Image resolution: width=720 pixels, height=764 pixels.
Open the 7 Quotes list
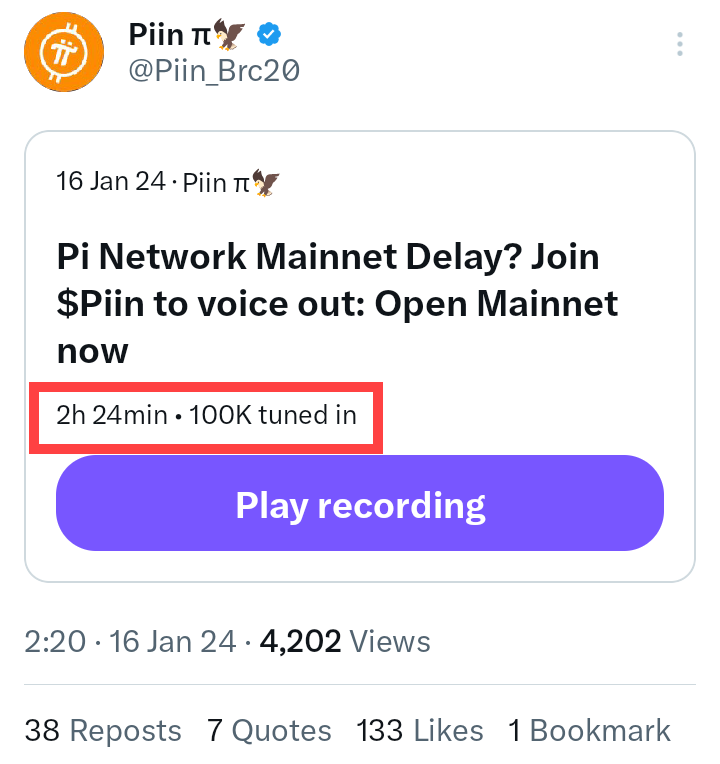pyautogui.click(x=269, y=731)
